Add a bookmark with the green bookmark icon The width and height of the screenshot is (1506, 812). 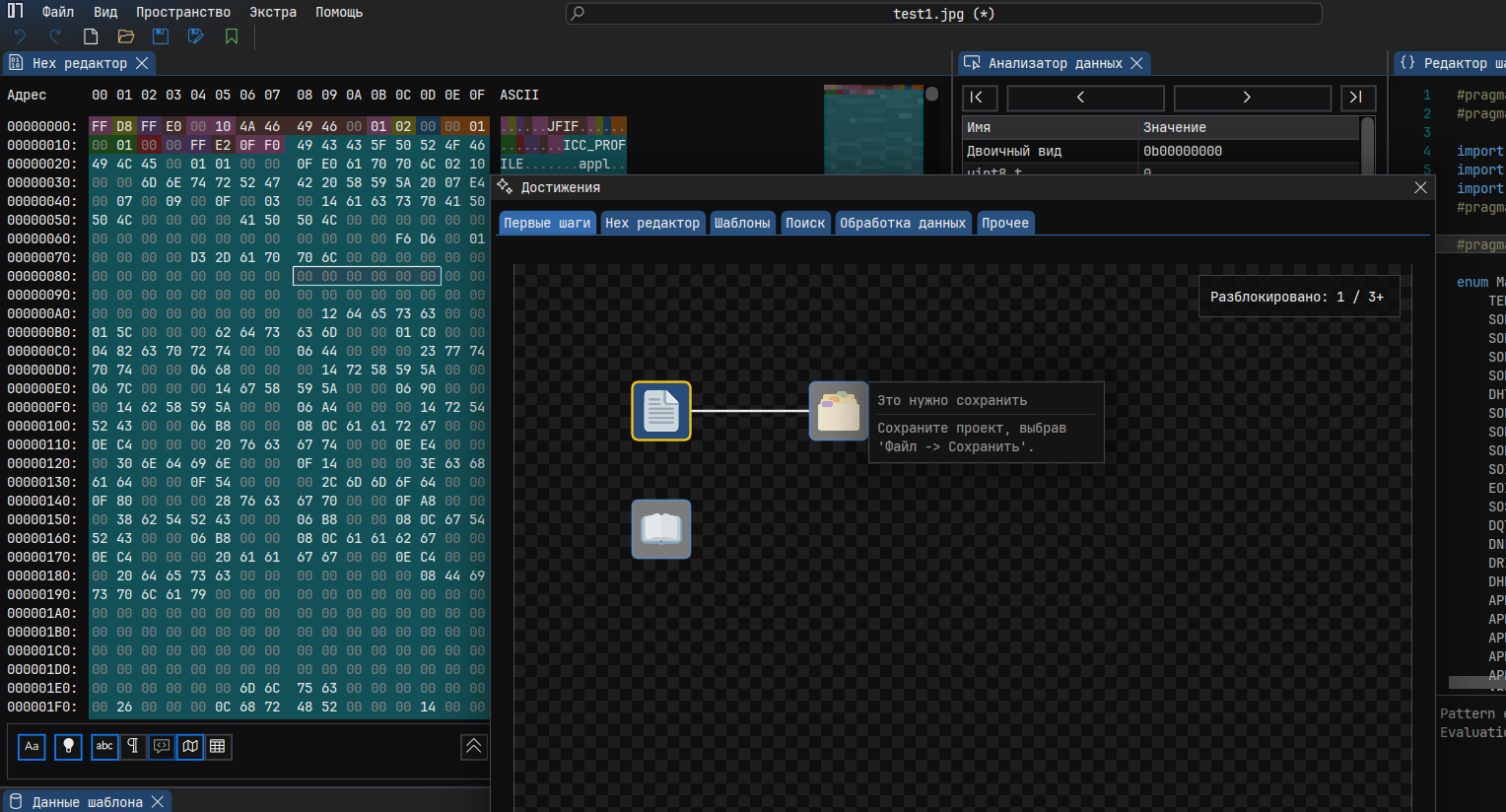pos(232,36)
